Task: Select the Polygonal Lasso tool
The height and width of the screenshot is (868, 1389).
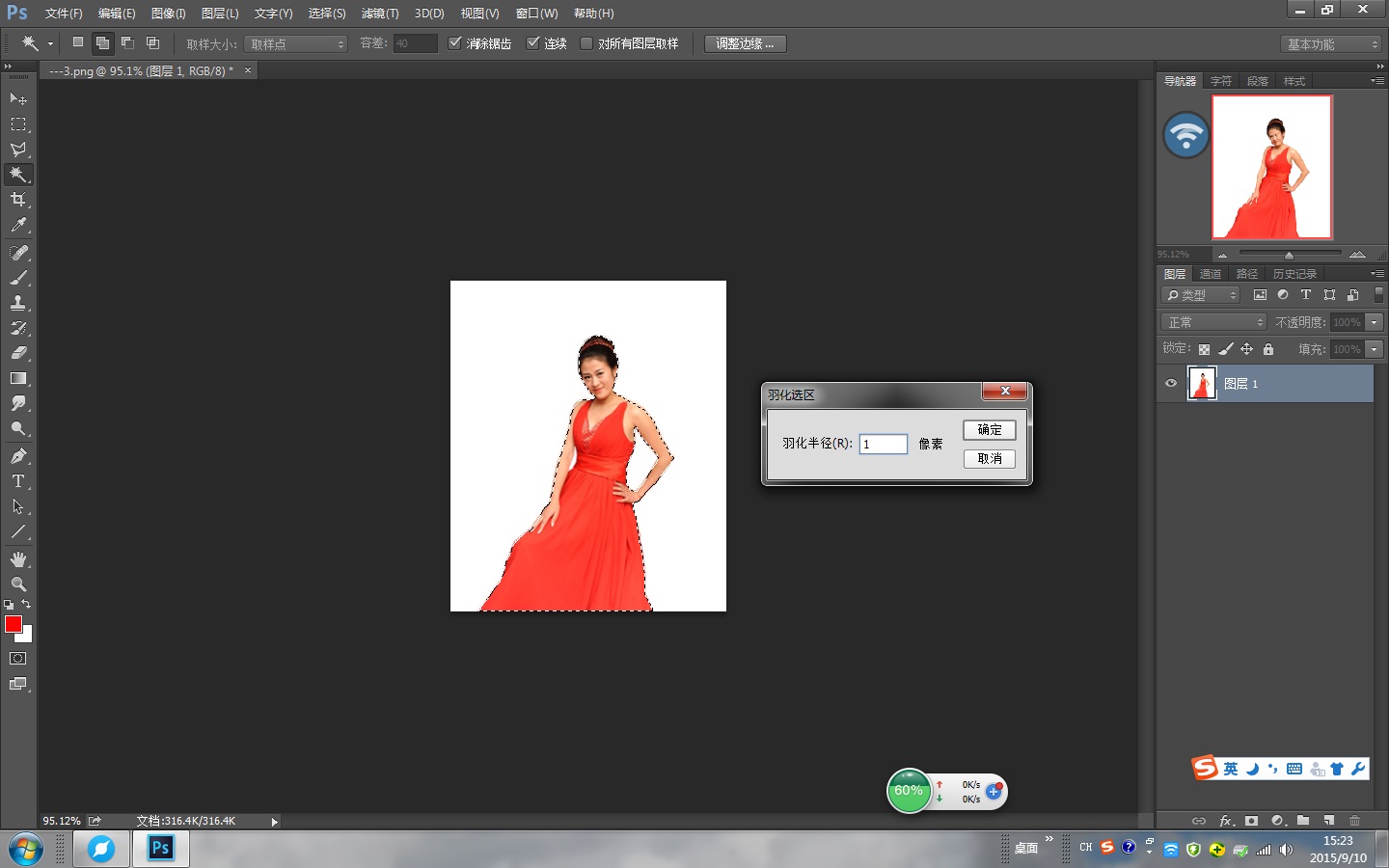Action: click(x=18, y=149)
